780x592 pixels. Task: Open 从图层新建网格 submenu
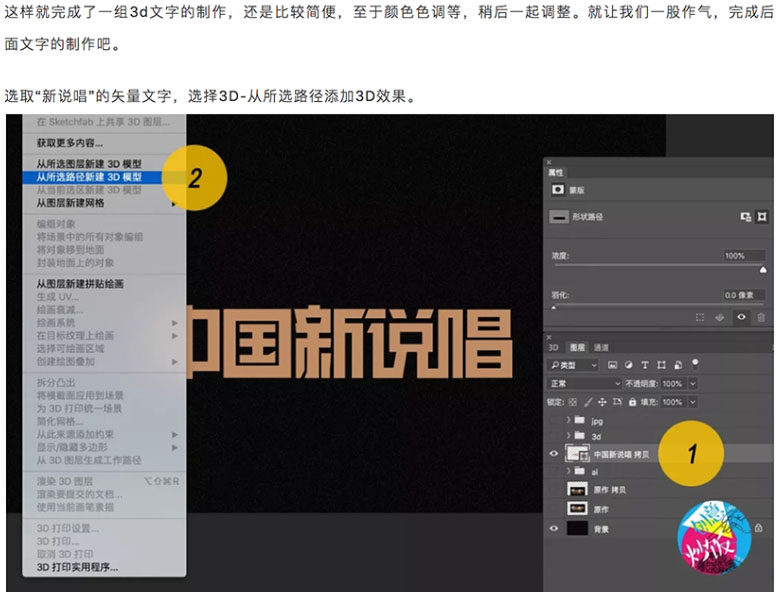pyautogui.click(x=104, y=203)
